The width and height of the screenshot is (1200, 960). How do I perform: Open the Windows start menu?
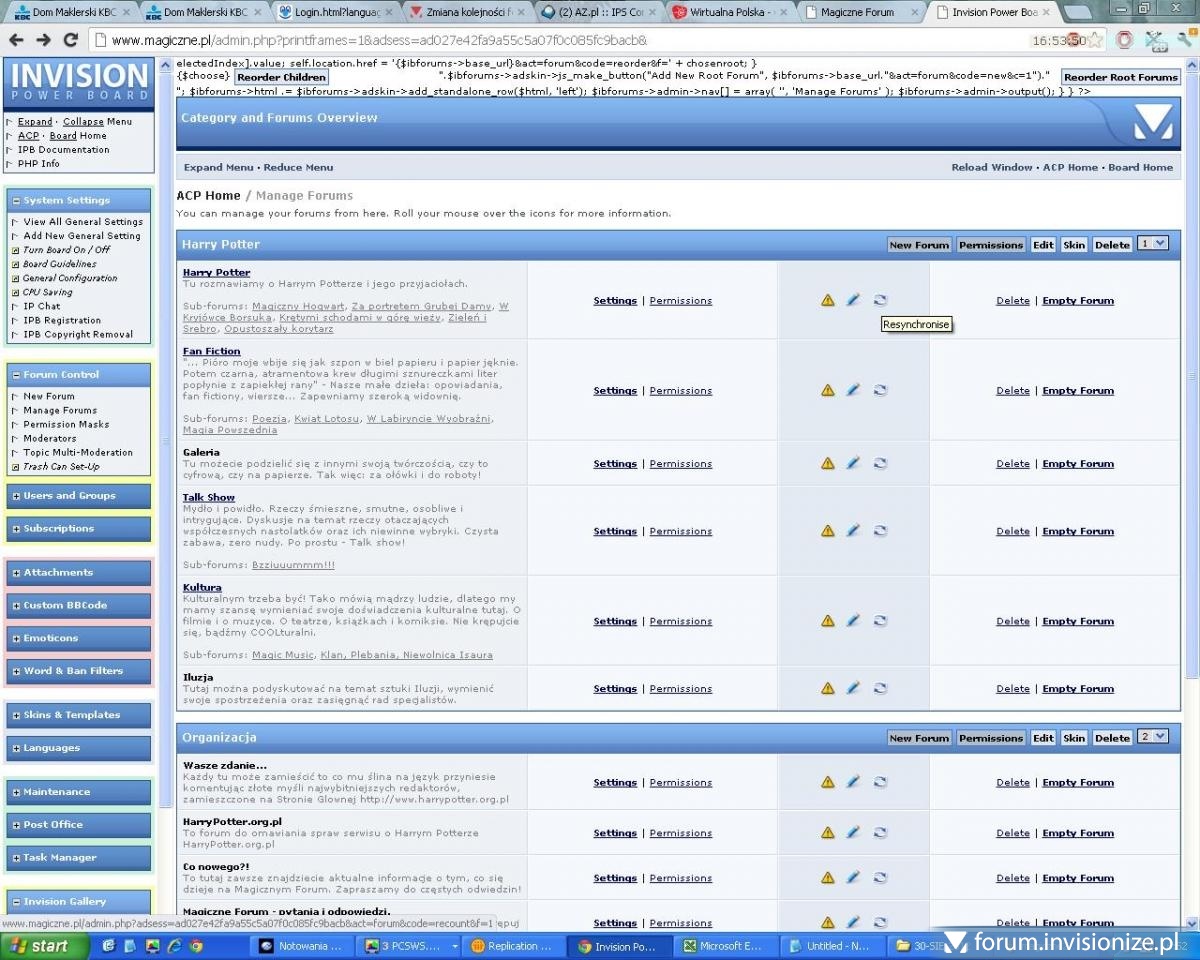(37, 946)
